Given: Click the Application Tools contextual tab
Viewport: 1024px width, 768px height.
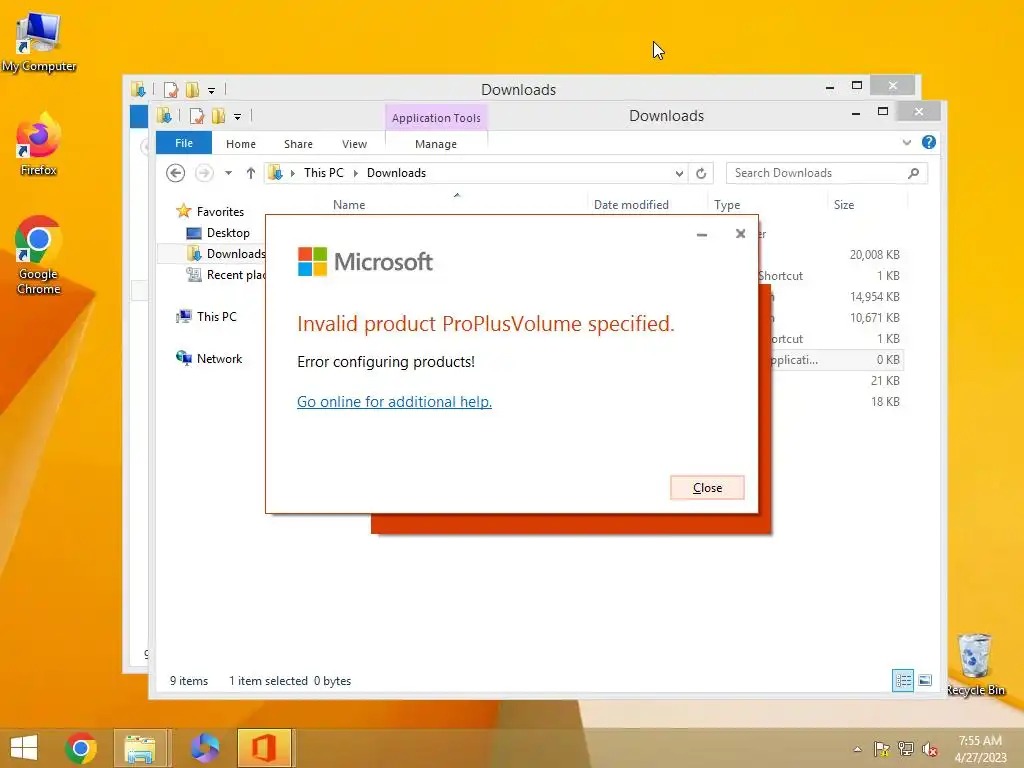Looking at the screenshot, I should point(436,118).
